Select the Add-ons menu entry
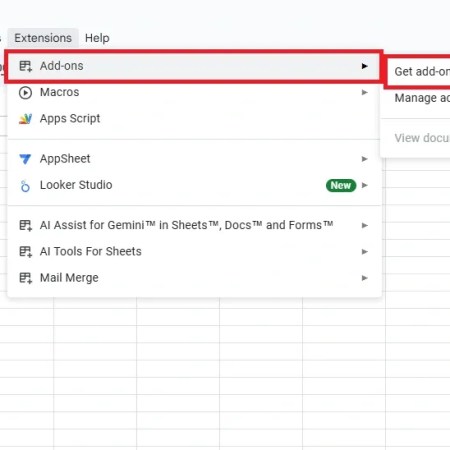 coord(193,66)
